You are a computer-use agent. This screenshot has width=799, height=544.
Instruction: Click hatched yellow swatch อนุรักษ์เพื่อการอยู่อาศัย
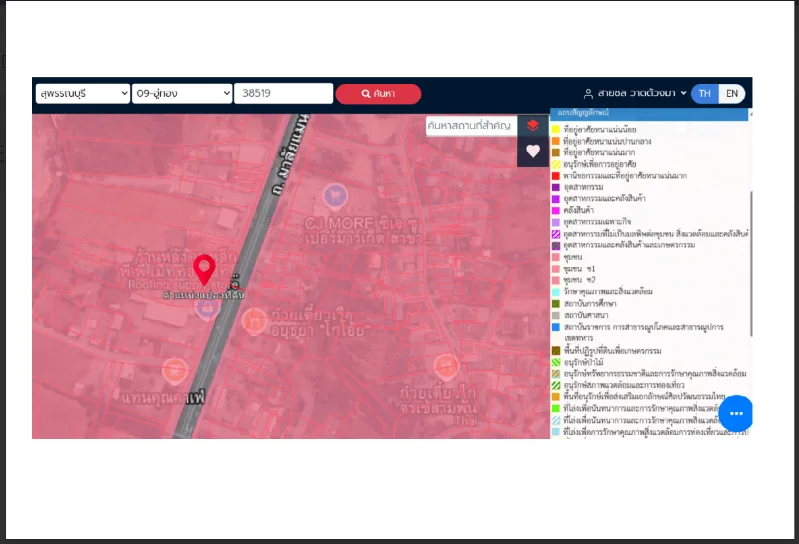[x=556, y=164]
